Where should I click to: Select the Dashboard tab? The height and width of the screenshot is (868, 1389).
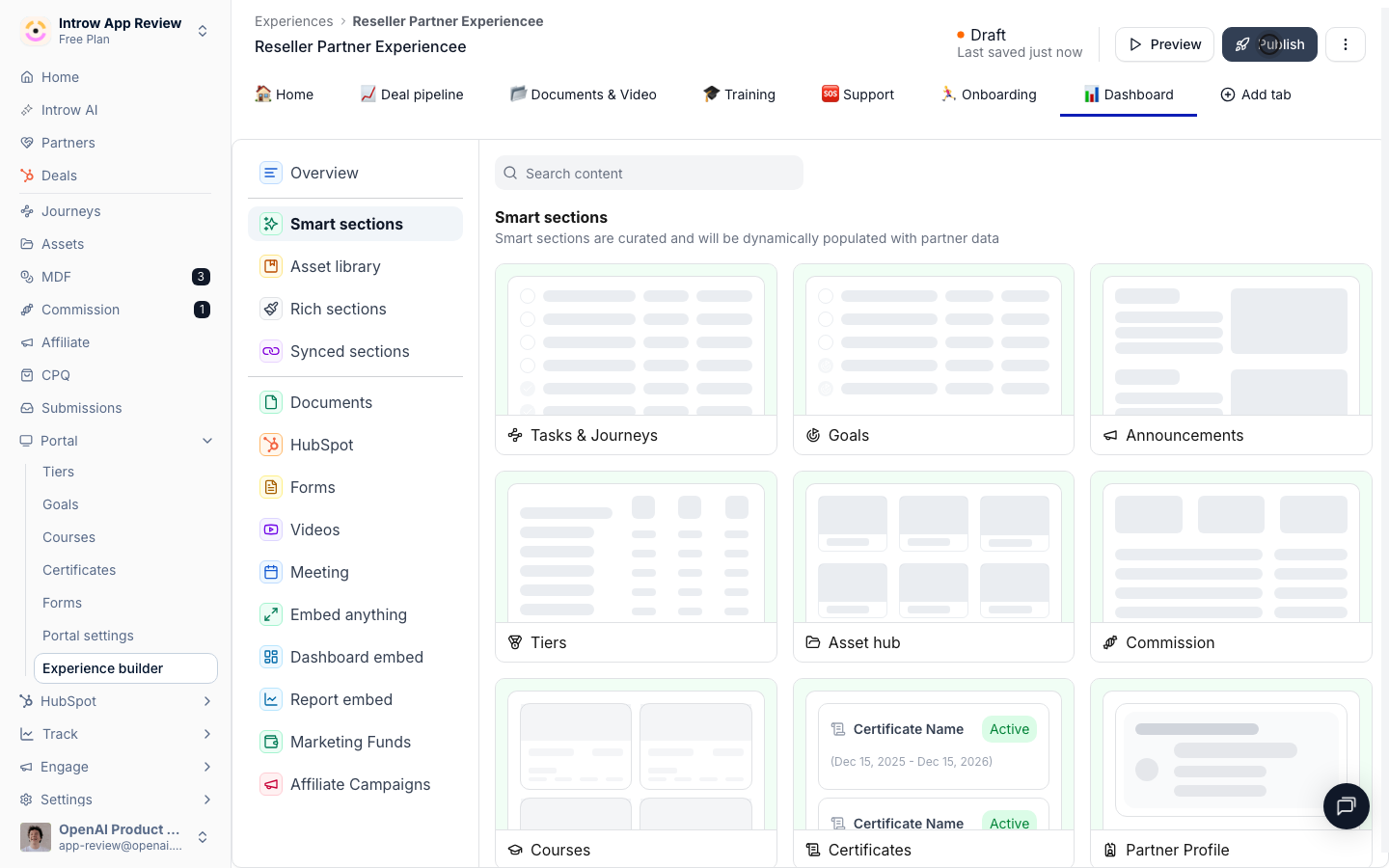pos(1129,95)
